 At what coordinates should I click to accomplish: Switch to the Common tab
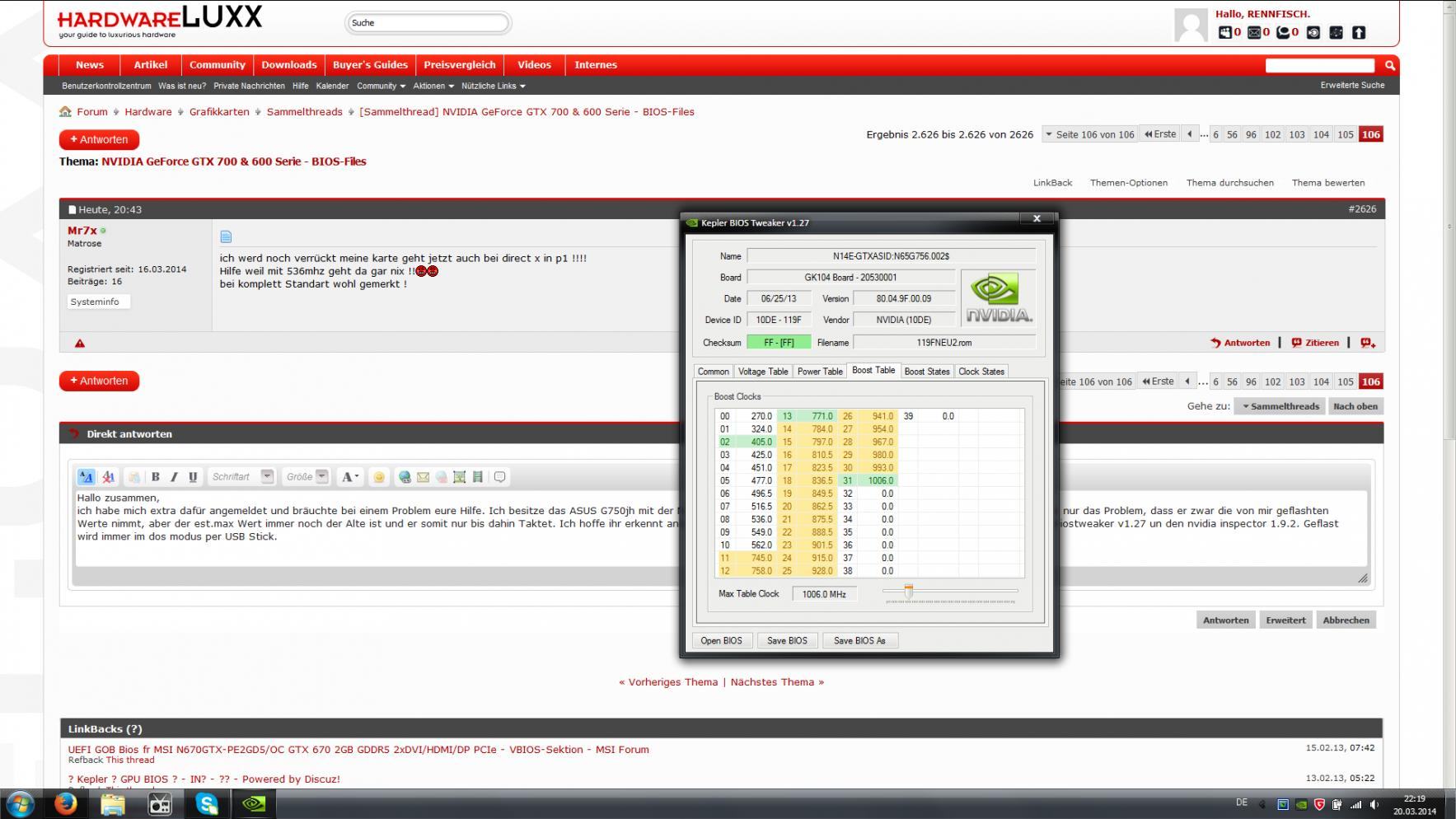714,372
